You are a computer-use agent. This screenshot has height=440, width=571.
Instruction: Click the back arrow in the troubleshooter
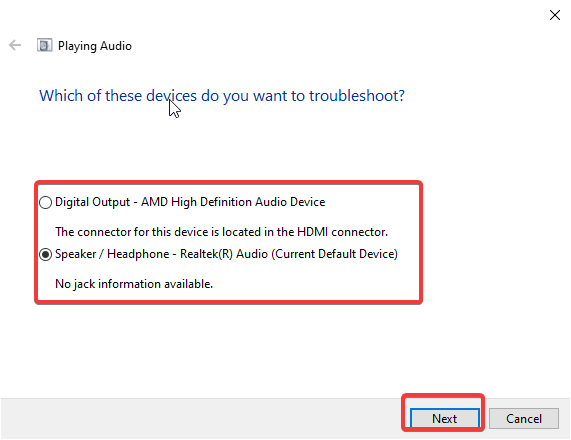tap(15, 46)
